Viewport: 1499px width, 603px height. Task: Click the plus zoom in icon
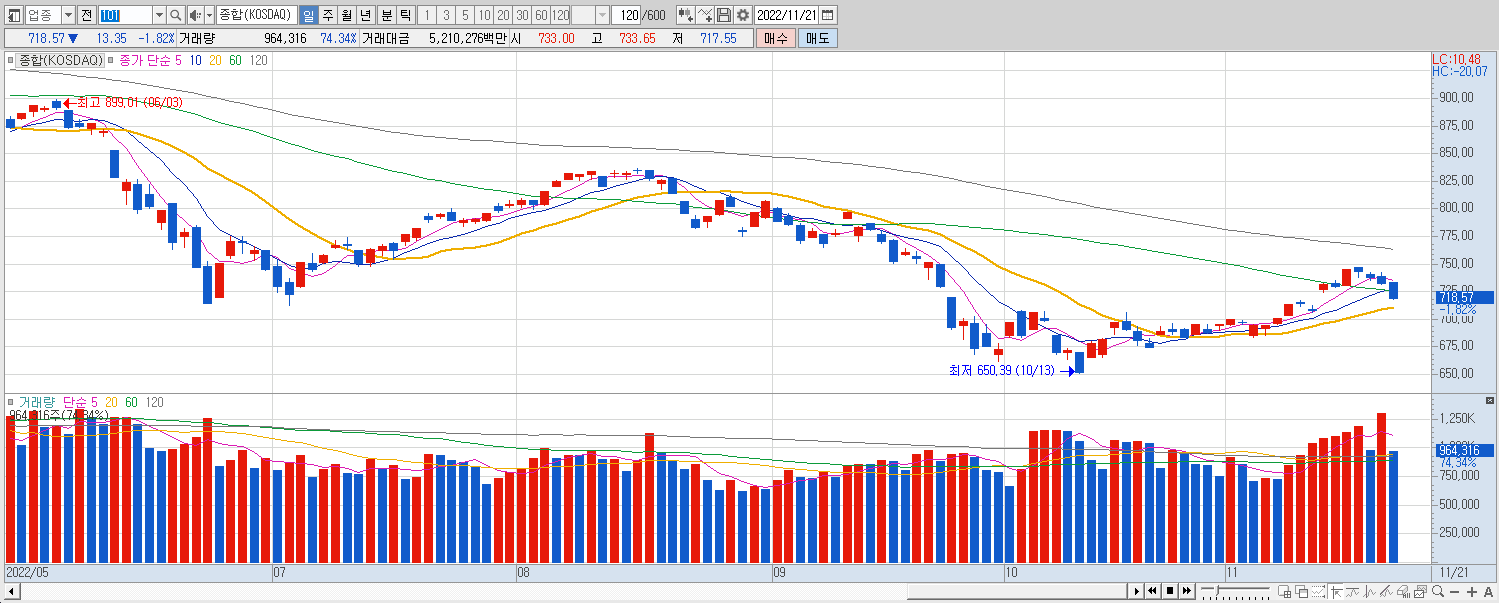[1472, 592]
